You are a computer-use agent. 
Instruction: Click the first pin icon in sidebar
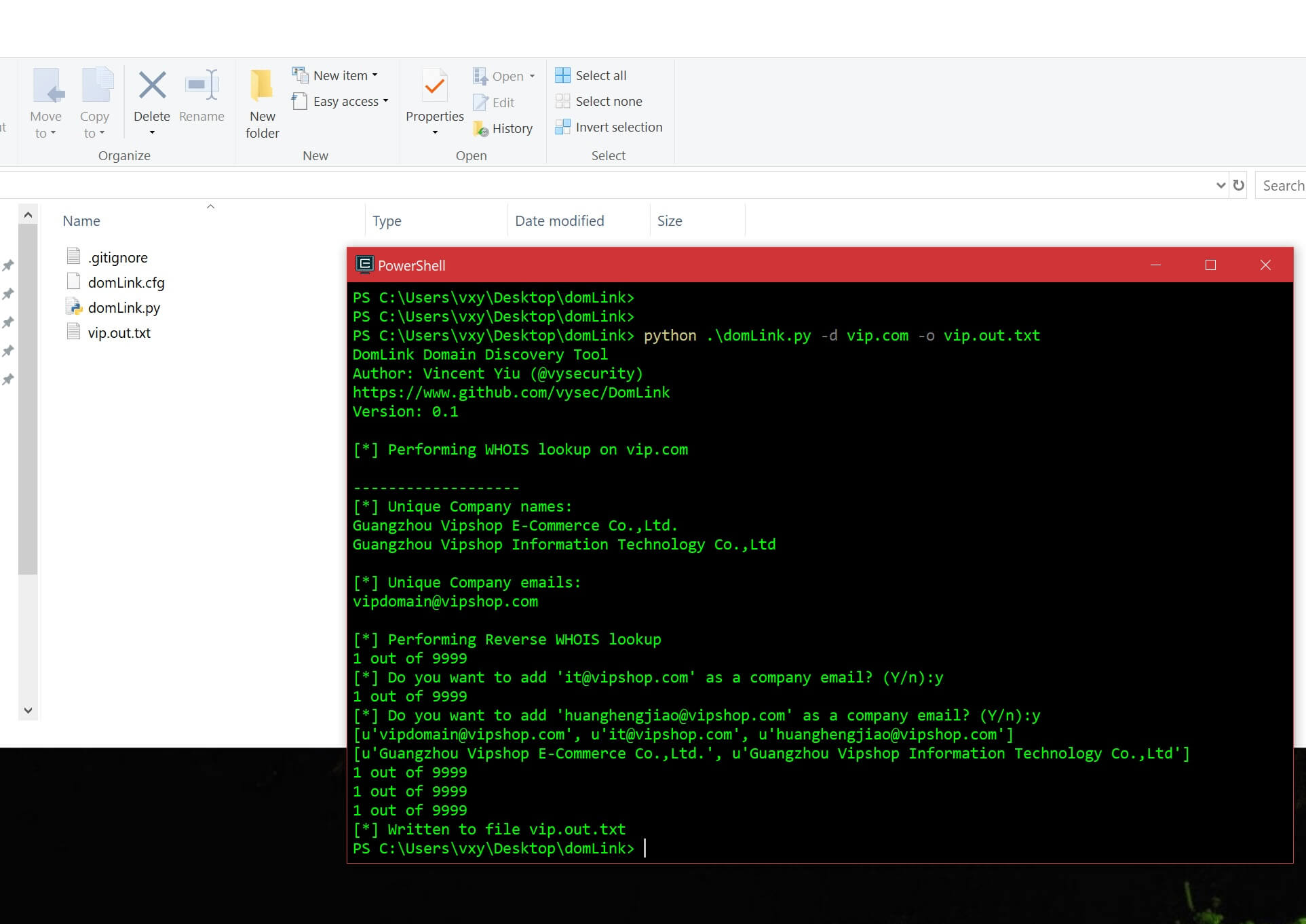[8, 265]
